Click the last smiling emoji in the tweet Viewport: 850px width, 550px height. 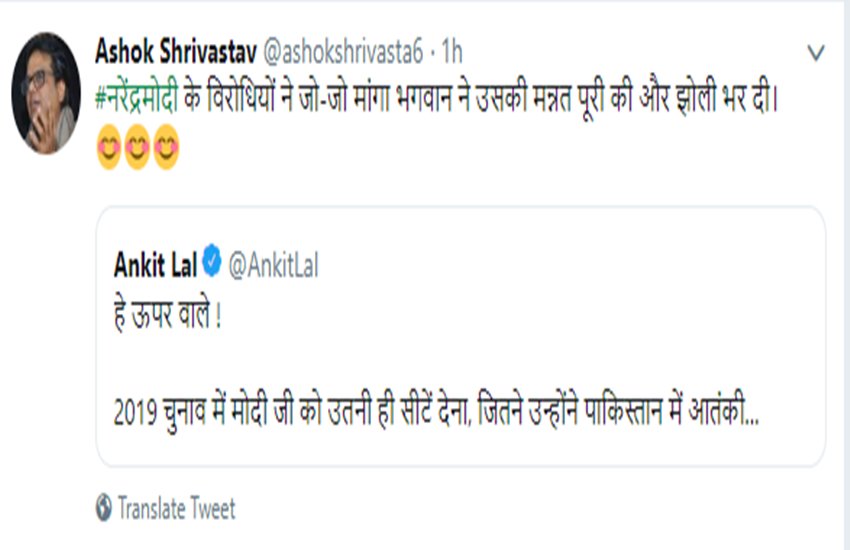165,150
